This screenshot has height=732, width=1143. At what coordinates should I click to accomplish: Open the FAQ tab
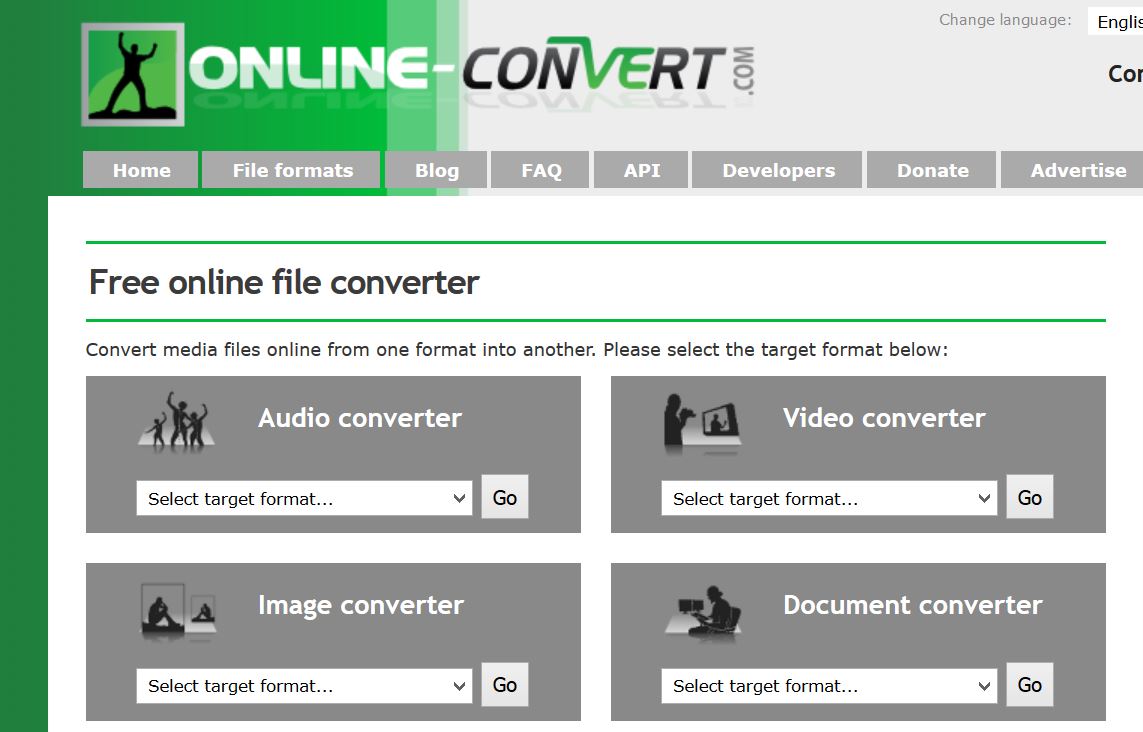[x=540, y=170]
